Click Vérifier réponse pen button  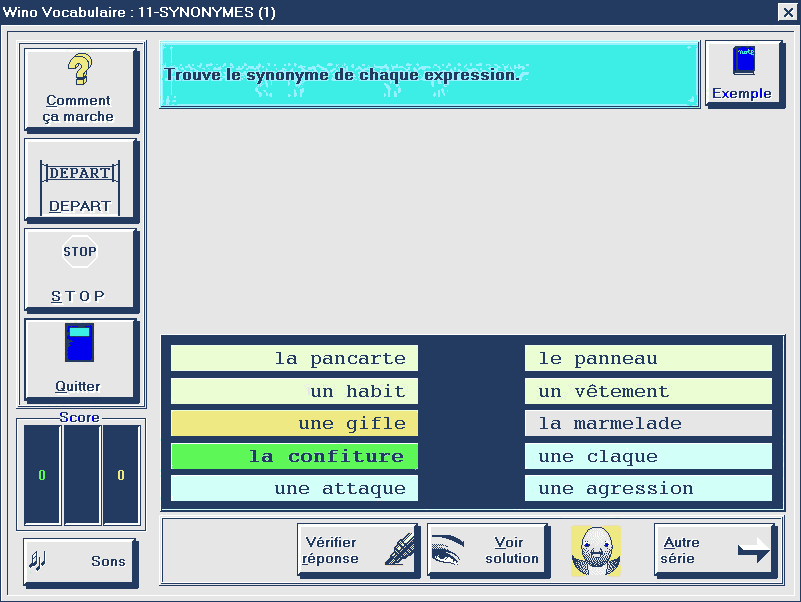tap(357, 550)
